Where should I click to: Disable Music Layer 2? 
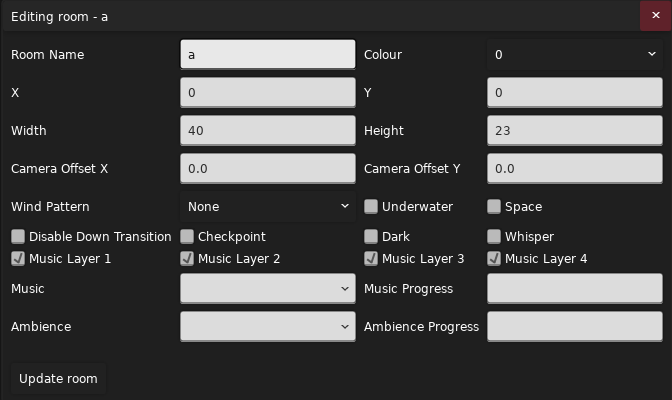pyautogui.click(x=187, y=259)
